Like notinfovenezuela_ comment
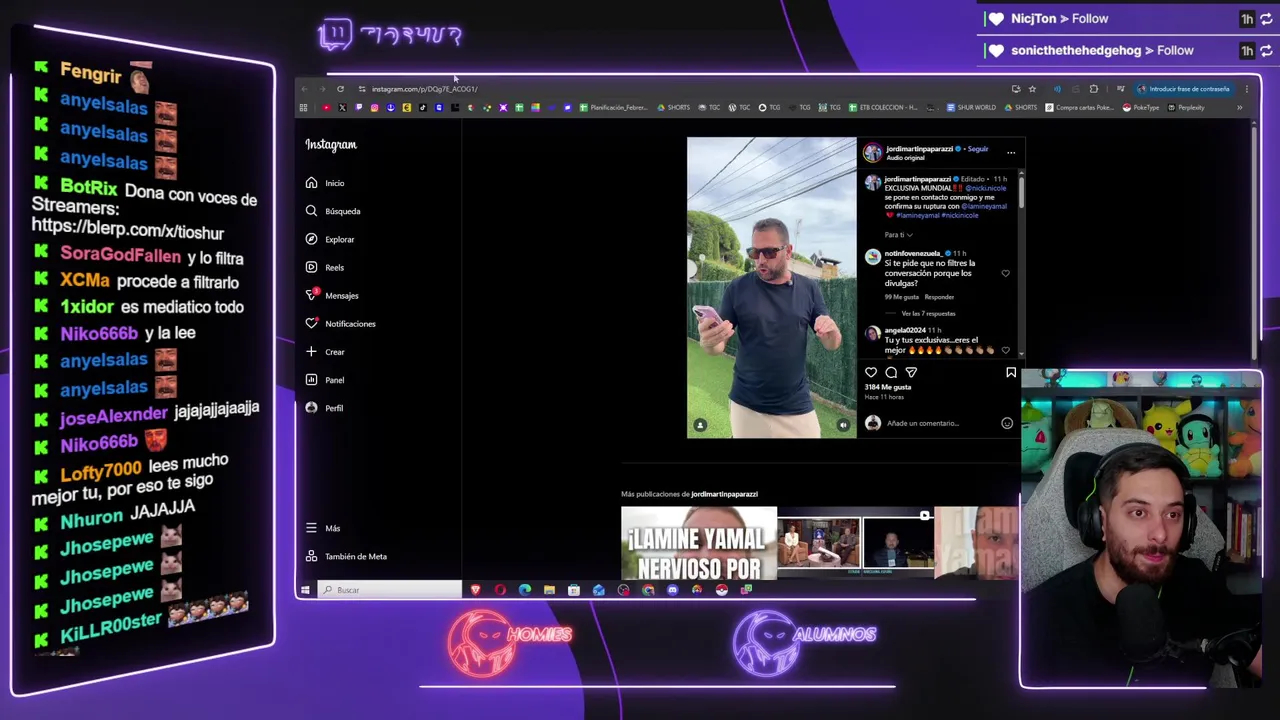This screenshot has height=720, width=1280. 1005,273
